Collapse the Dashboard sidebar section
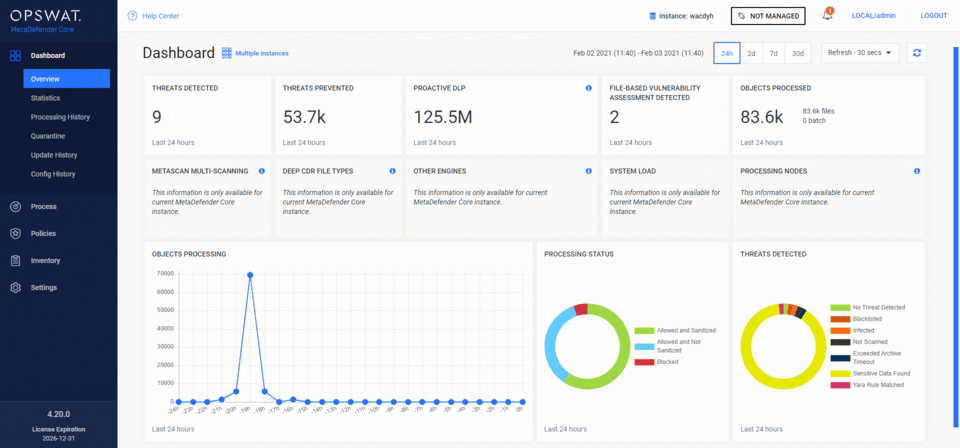 point(48,55)
